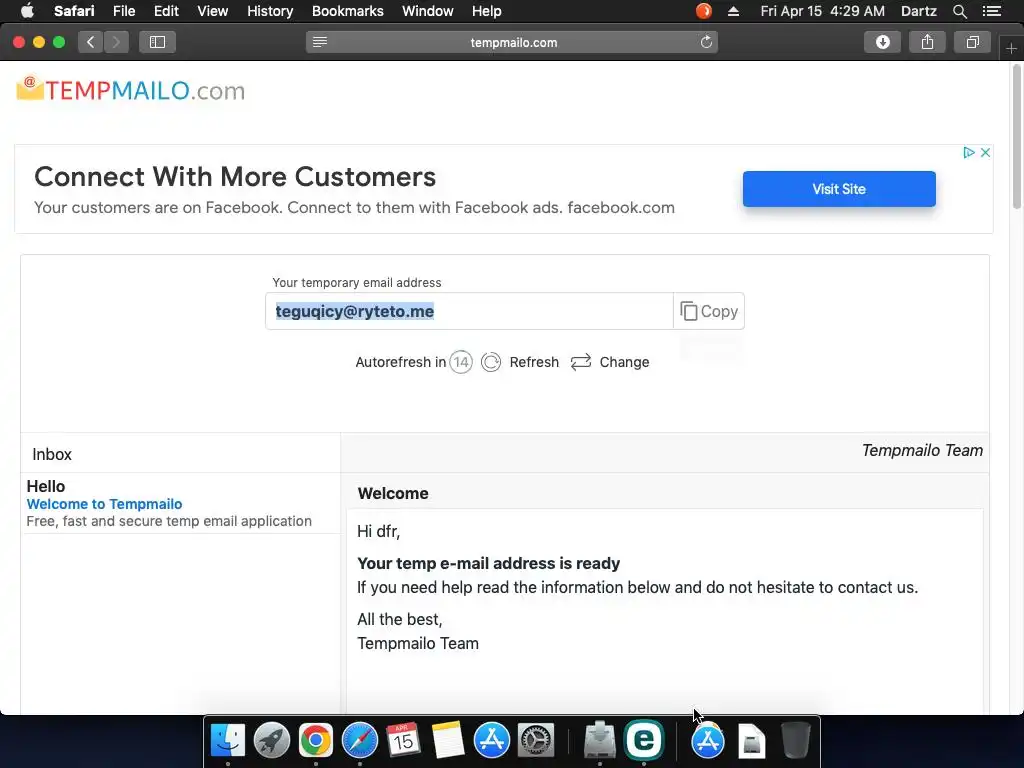Open the Share button in Safari toolbar
This screenshot has width=1024, height=768.
click(927, 42)
